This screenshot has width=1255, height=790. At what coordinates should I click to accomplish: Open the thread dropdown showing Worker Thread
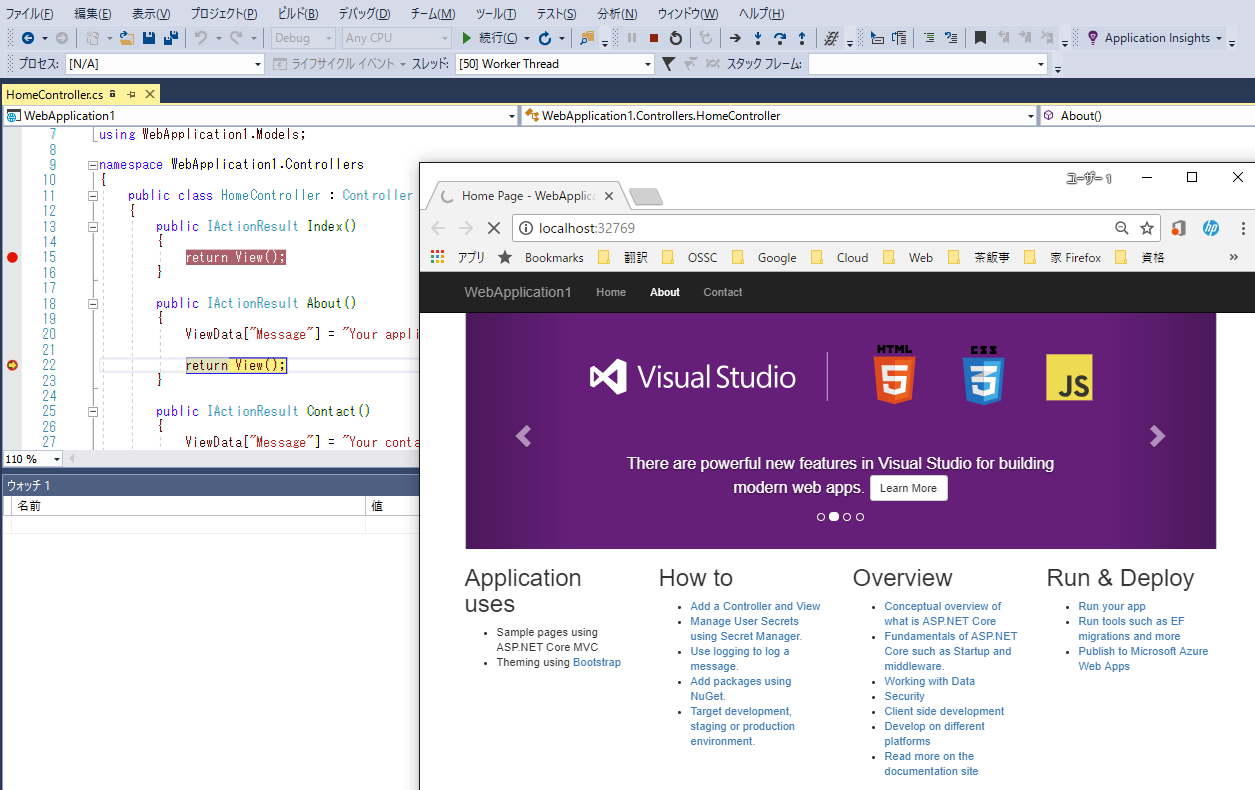click(x=648, y=64)
